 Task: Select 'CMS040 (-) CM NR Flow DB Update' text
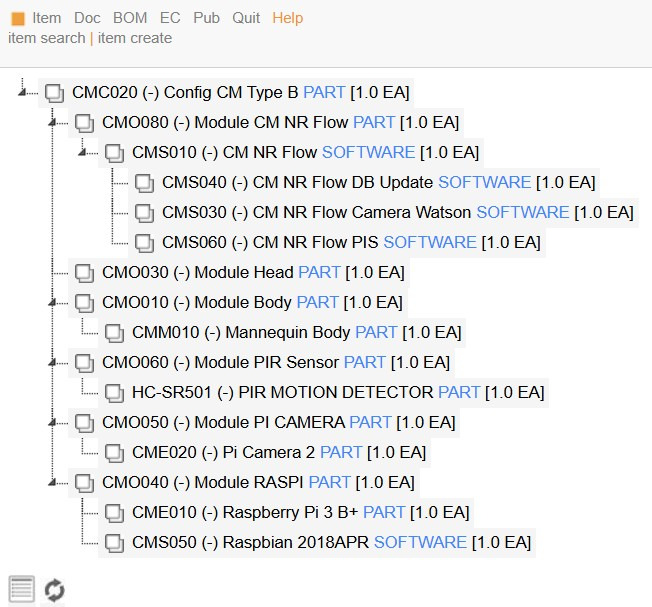click(x=298, y=182)
